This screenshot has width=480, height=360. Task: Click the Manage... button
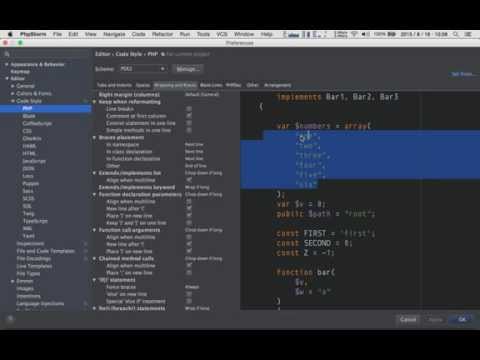point(188,69)
